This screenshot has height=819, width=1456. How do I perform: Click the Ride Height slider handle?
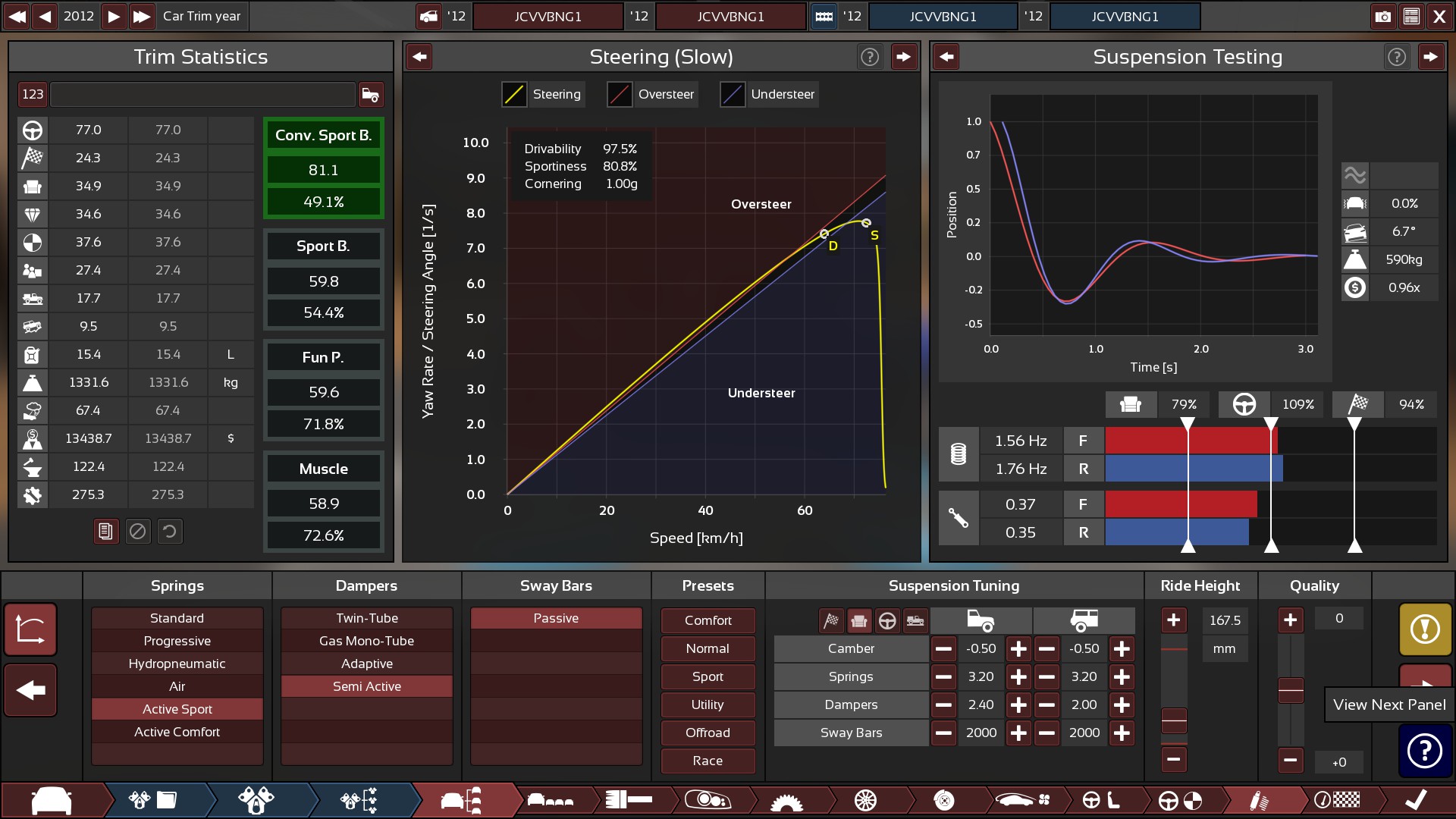(1174, 720)
